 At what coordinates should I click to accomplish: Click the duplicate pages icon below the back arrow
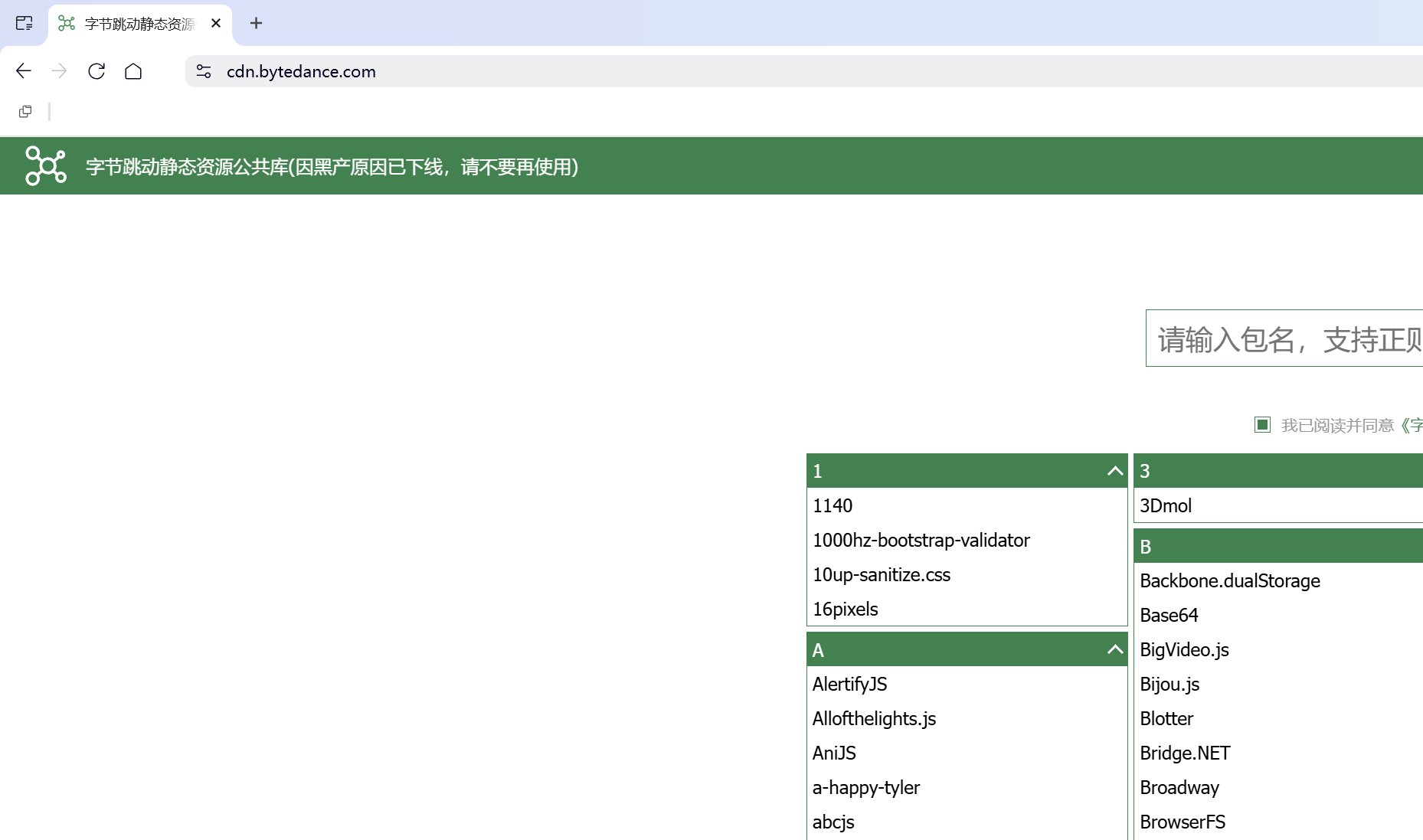click(25, 111)
